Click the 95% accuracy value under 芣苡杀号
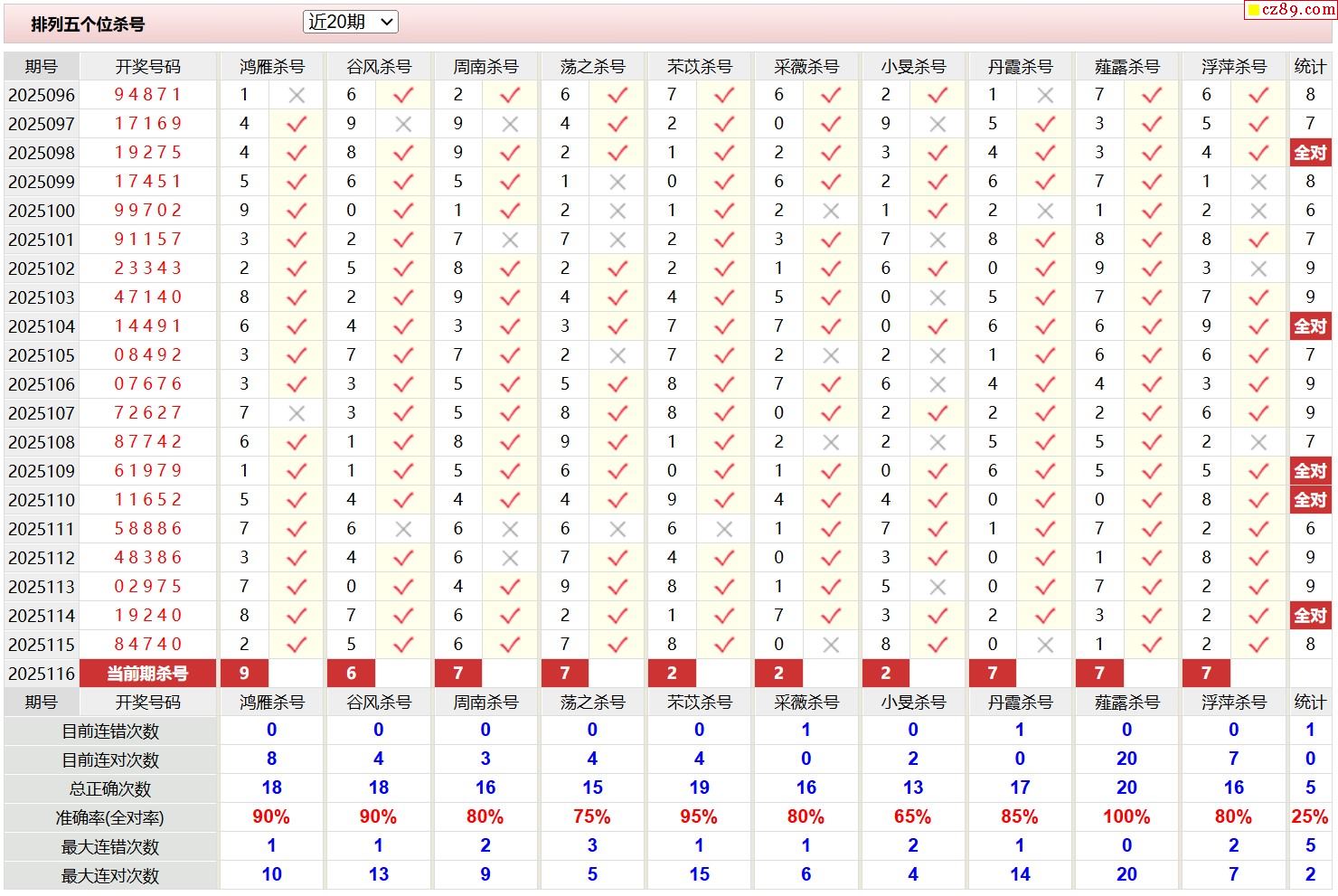1338x896 pixels. (699, 816)
